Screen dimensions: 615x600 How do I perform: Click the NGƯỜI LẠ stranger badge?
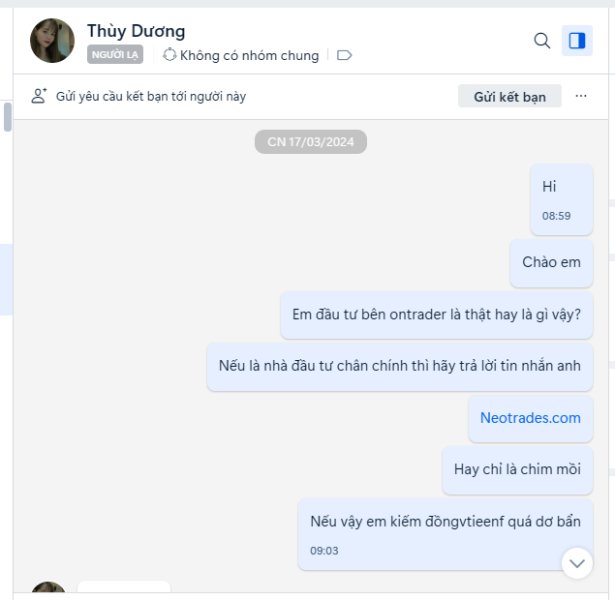pyautogui.click(x=115, y=55)
